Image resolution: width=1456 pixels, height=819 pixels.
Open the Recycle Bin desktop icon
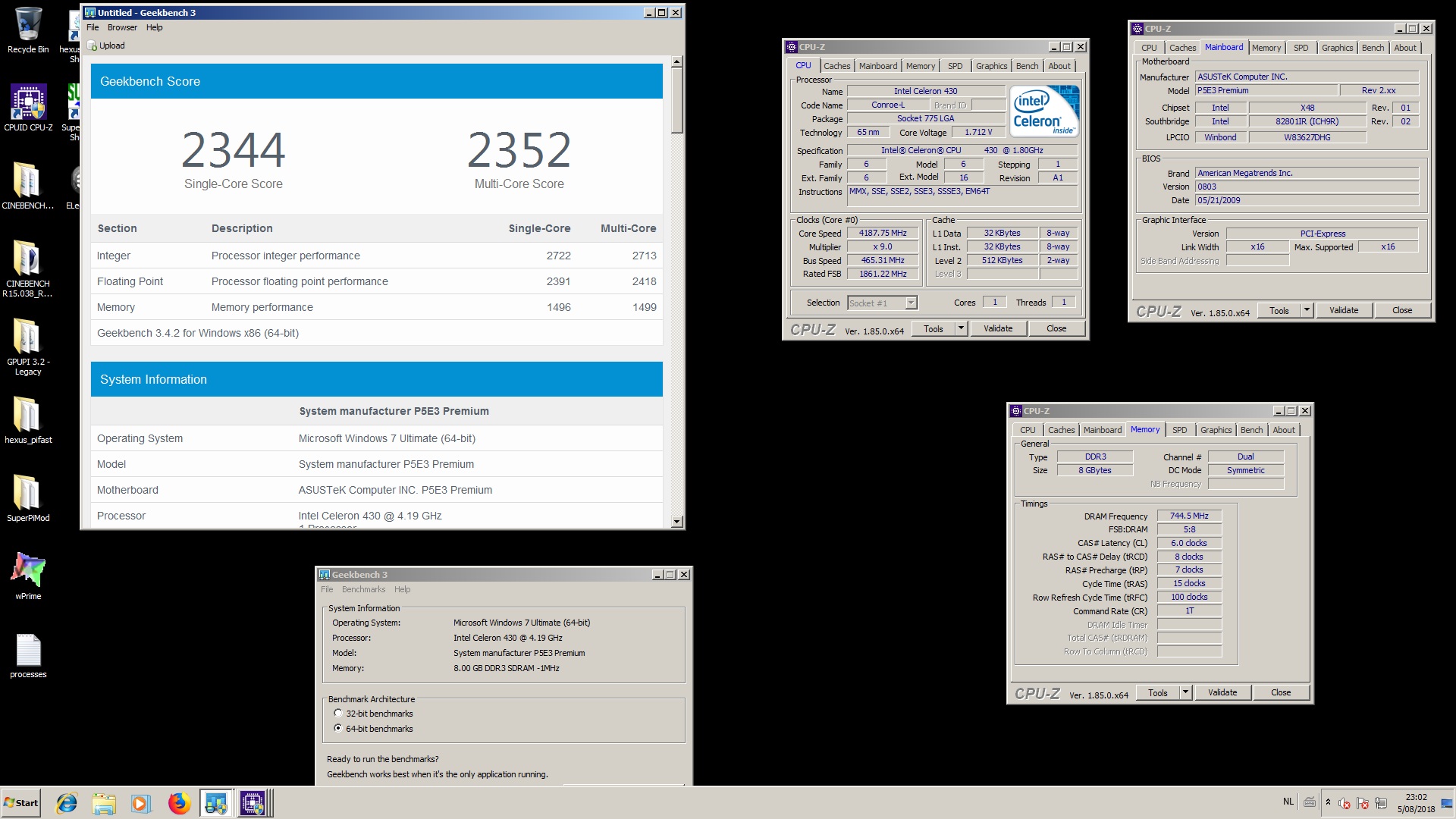click(x=28, y=30)
